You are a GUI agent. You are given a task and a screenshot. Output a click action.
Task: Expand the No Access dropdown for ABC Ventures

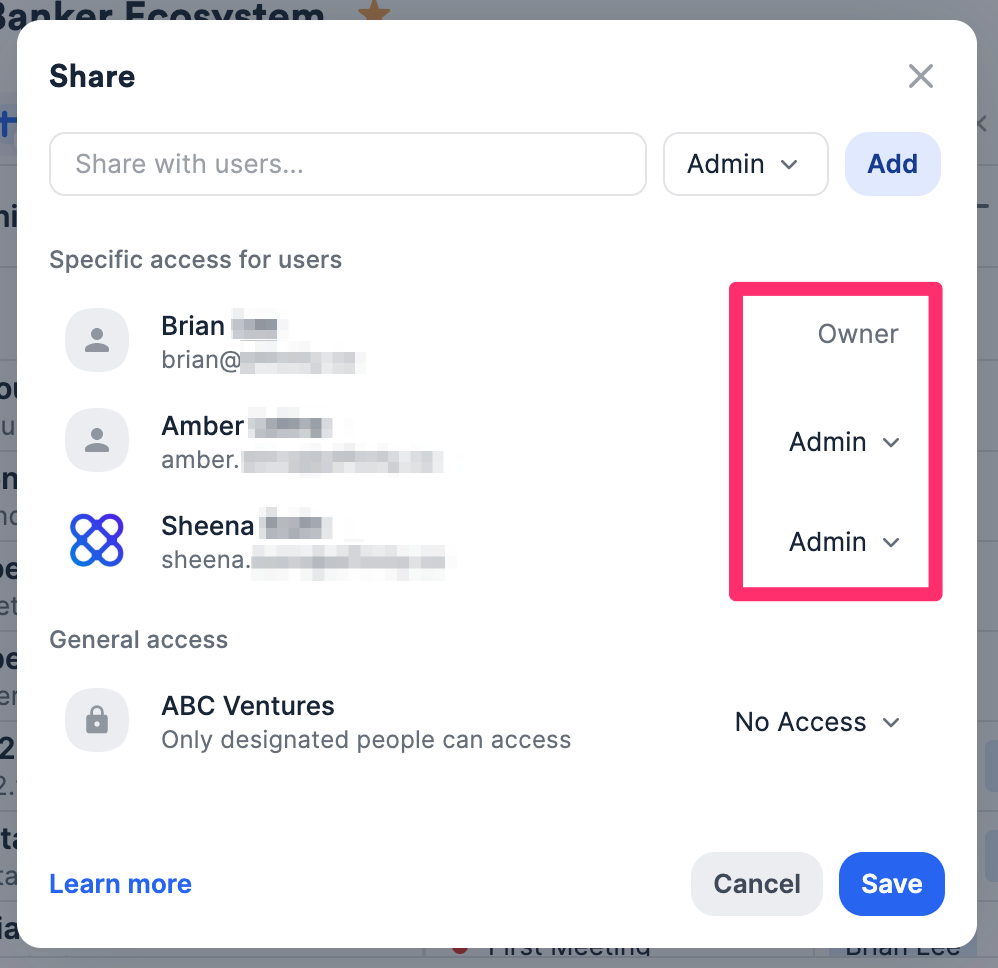click(817, 721)
